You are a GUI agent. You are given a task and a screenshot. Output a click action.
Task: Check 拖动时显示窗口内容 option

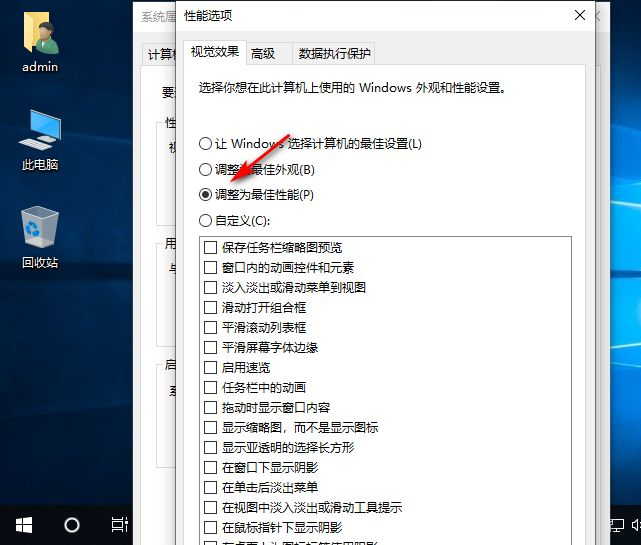210,408
